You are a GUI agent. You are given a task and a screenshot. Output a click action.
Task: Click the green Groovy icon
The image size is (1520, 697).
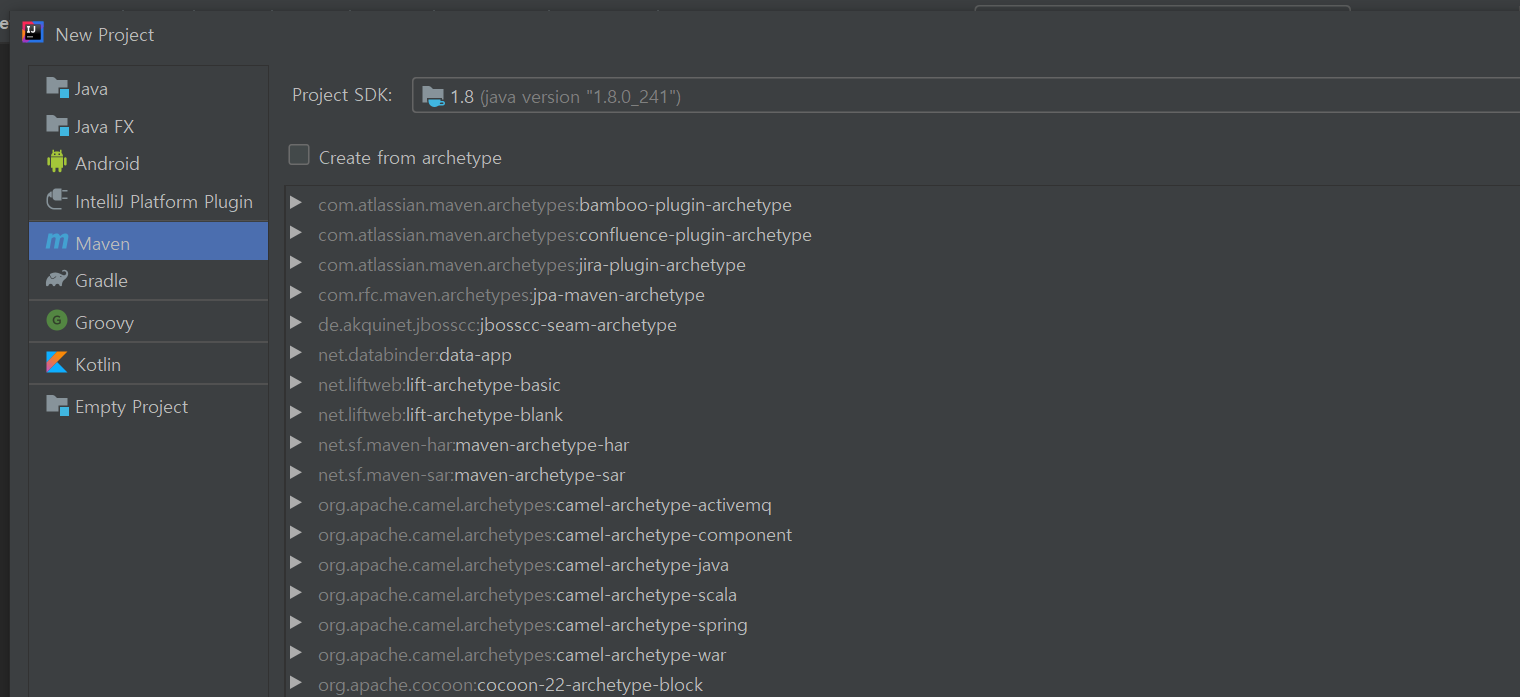(x=57, y=322)
